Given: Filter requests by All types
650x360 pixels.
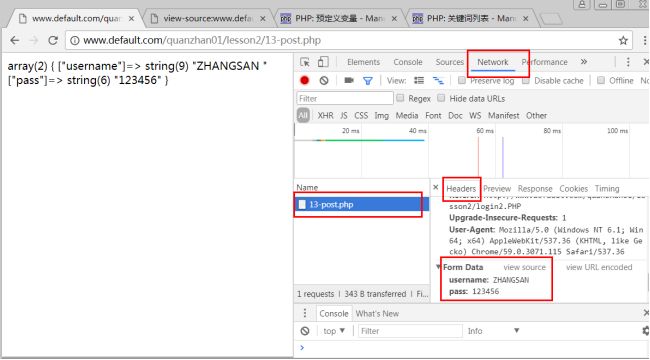Looking at the screenshot, I should (303, 115).
